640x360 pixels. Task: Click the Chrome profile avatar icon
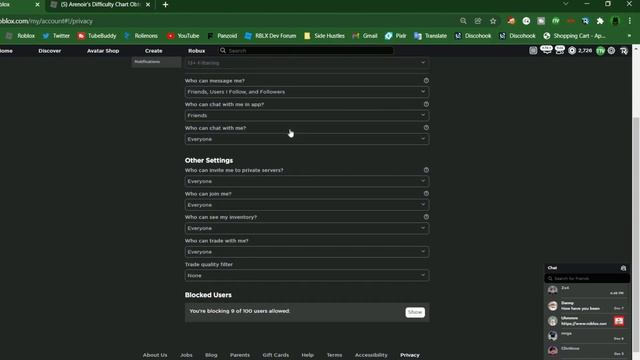[615, 21]
